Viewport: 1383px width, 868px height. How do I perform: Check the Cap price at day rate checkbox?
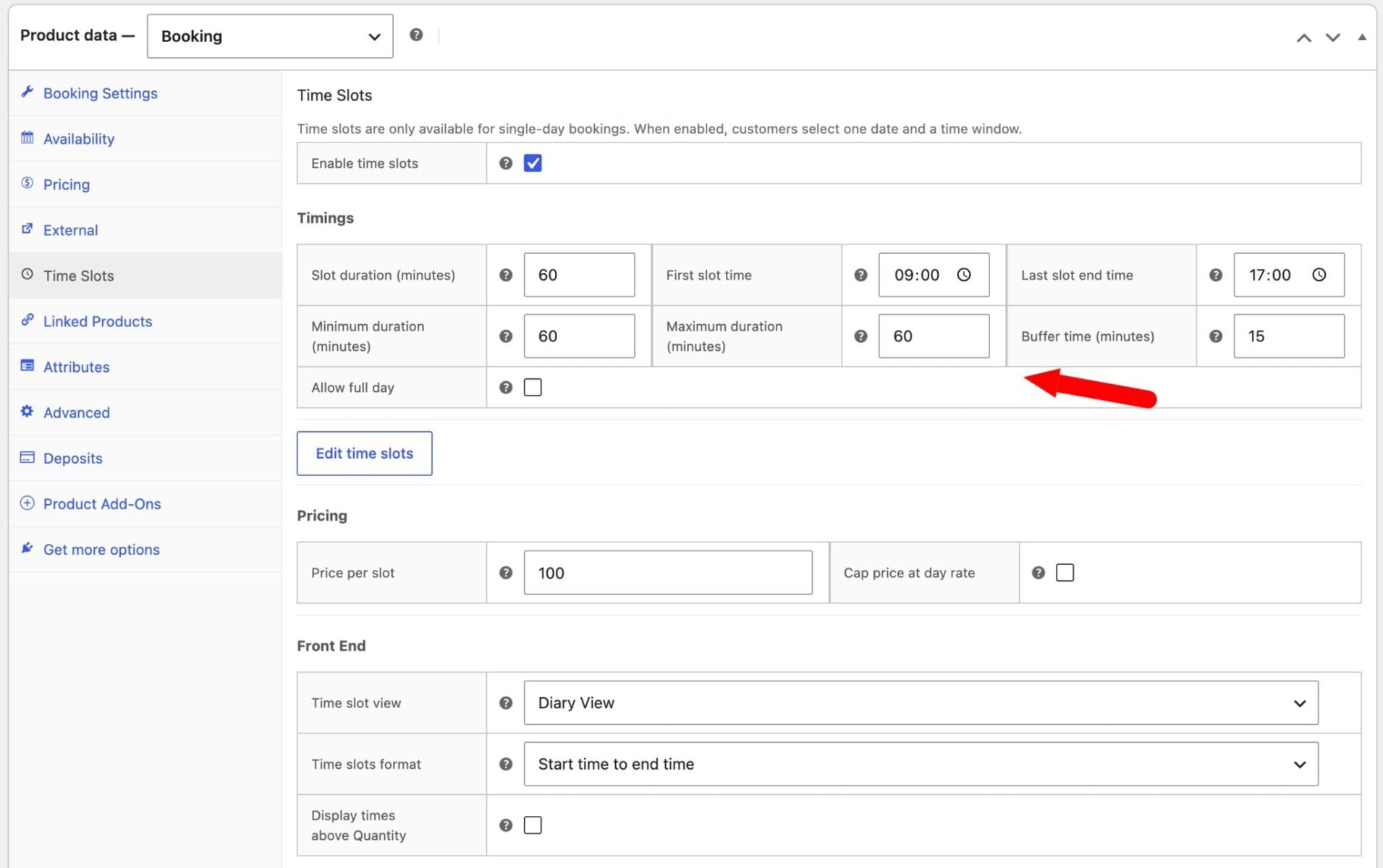pos(1065,573)
